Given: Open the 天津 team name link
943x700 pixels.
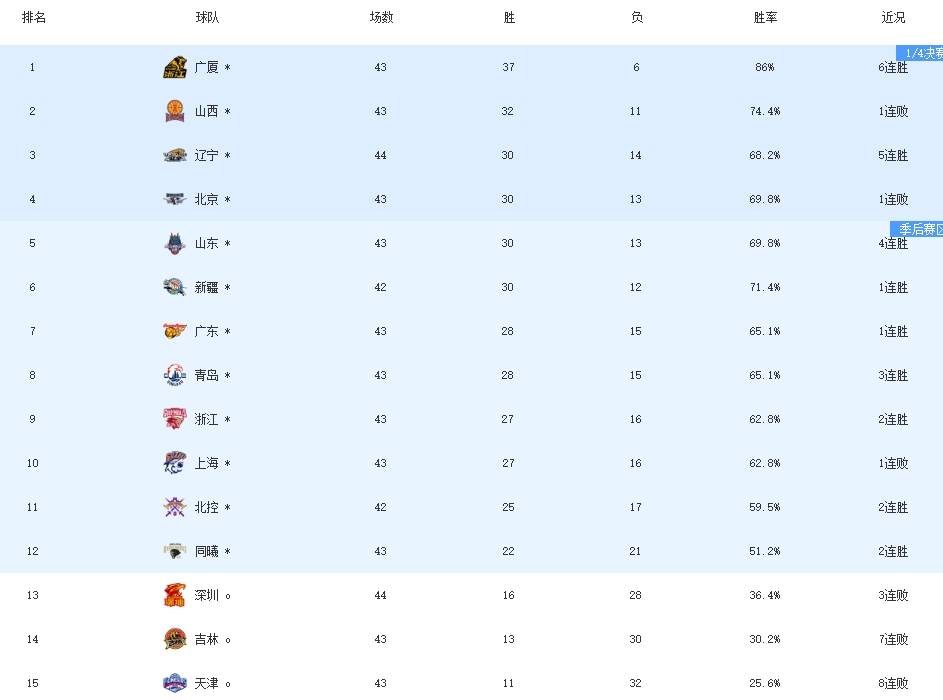Looking at the screenshot, I should [207, 684].
